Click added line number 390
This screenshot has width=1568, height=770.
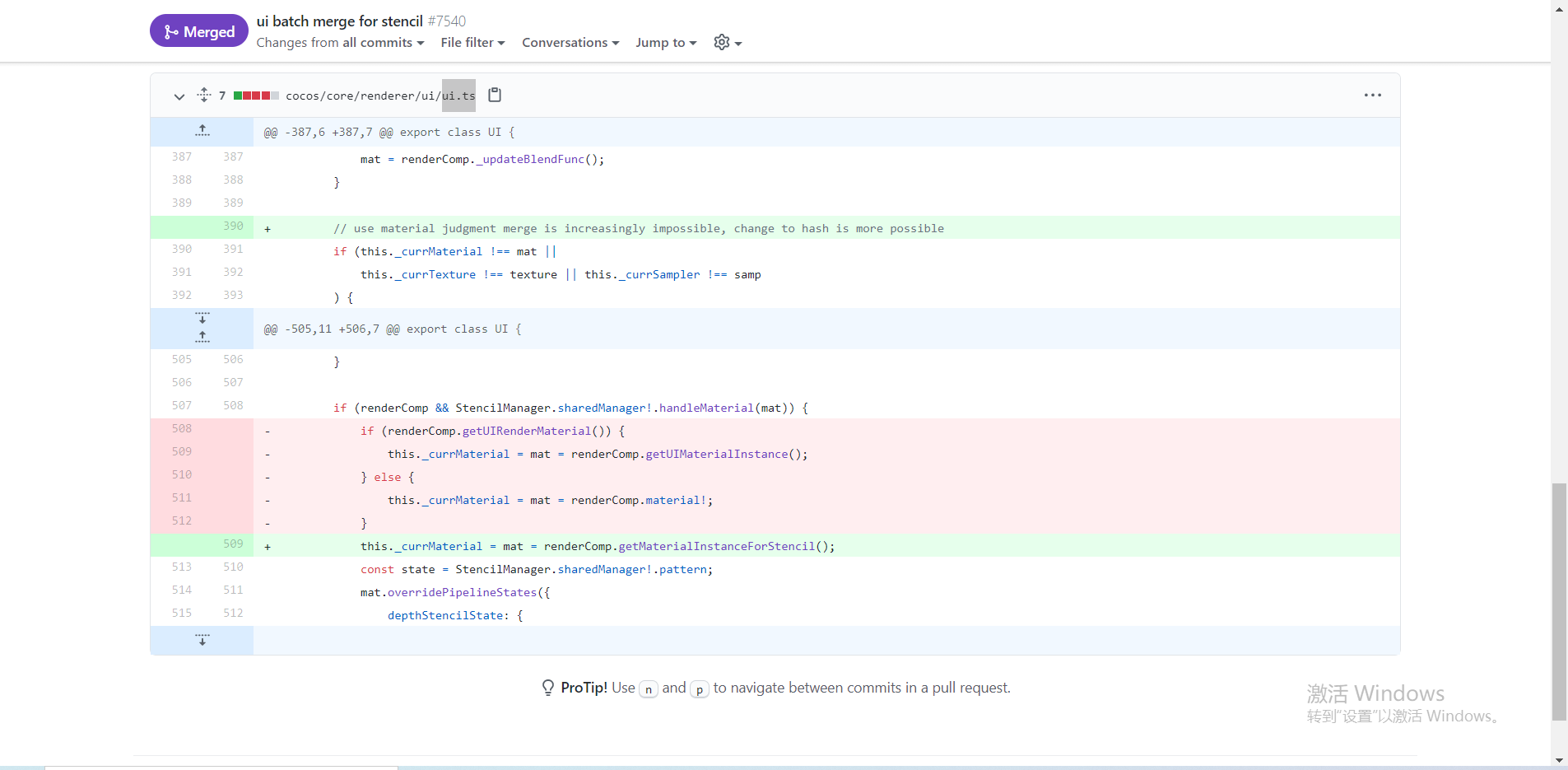[233, 226]
